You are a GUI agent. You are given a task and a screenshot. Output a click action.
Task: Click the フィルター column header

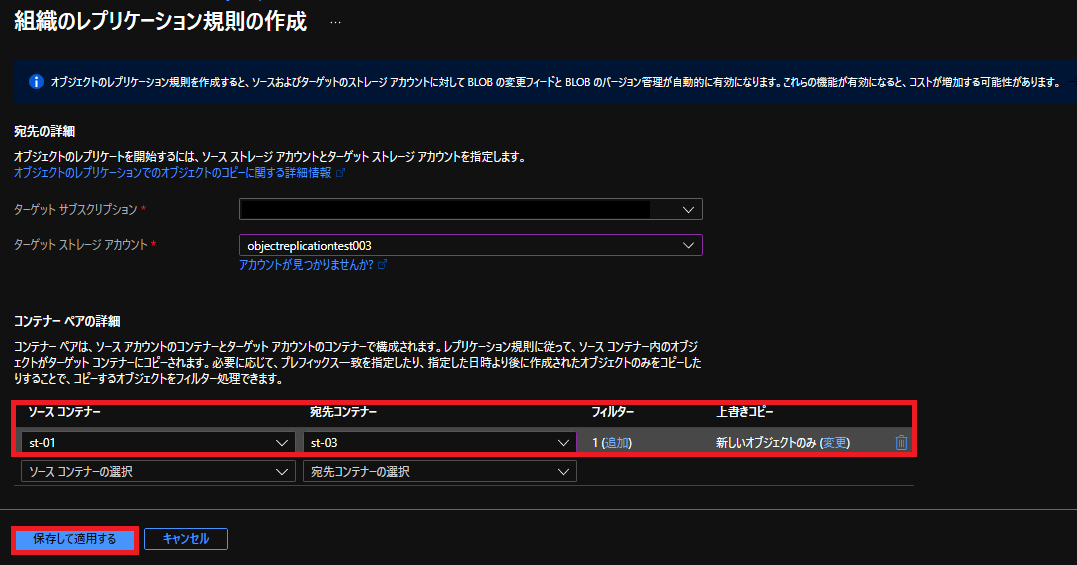tap(613, 412)
